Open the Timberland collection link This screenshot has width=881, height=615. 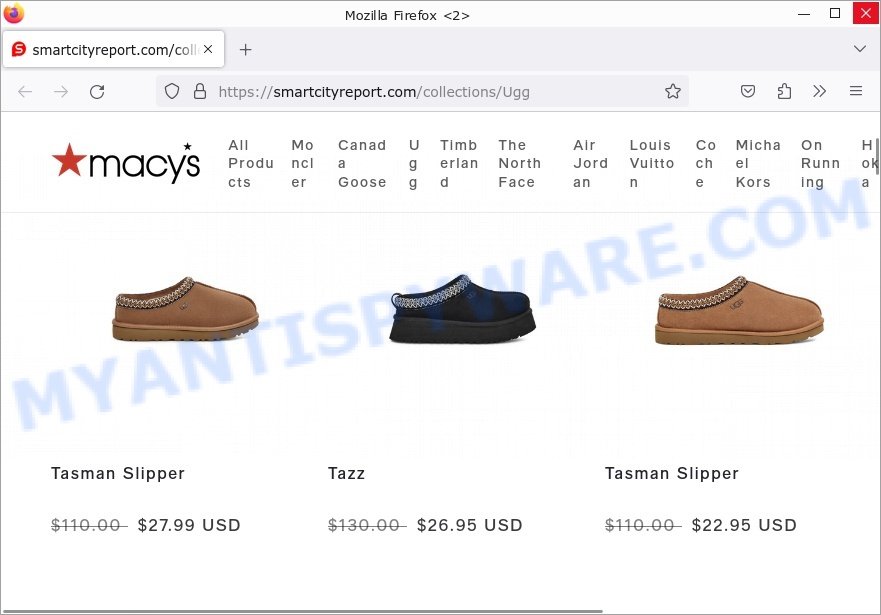tap(458, 163)
